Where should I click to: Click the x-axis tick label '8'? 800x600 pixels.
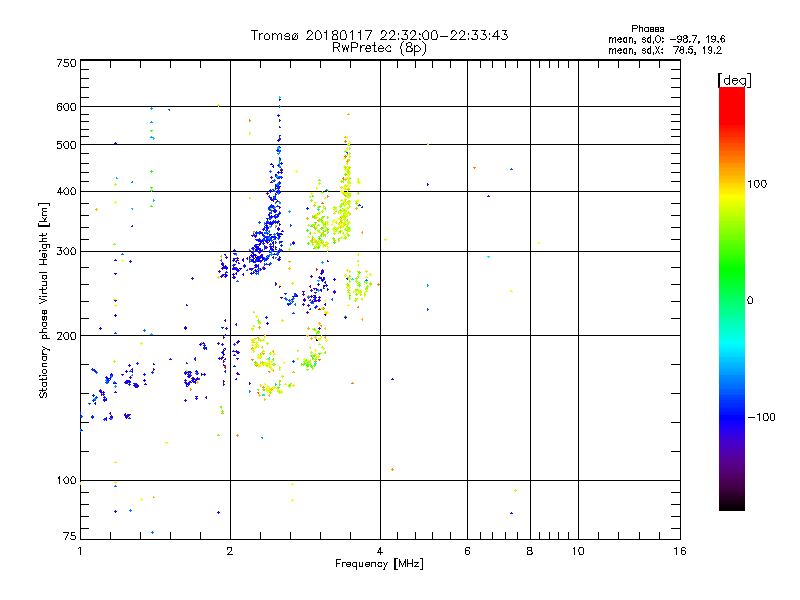530,551
